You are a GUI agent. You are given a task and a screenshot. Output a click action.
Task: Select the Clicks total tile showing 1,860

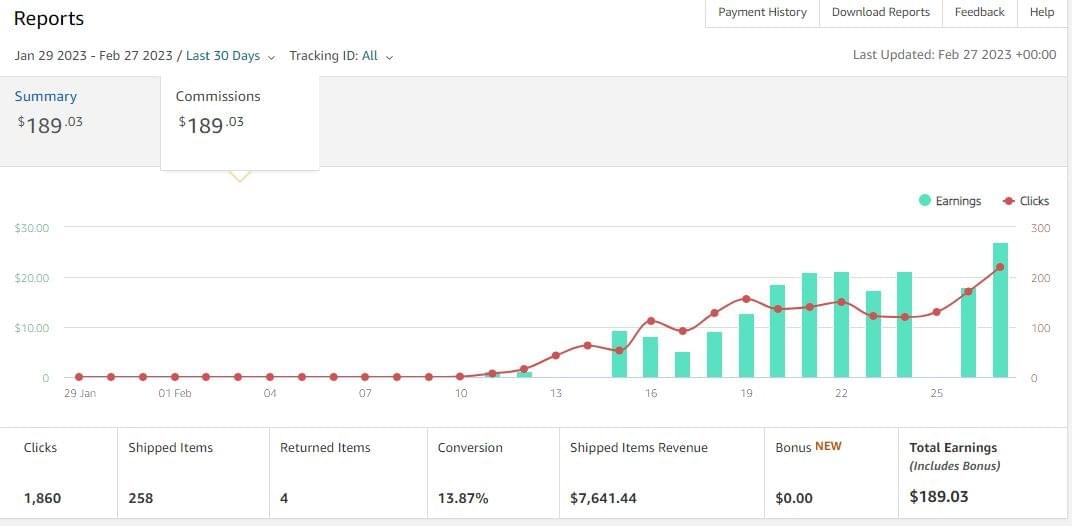click(x=57, y=473)
